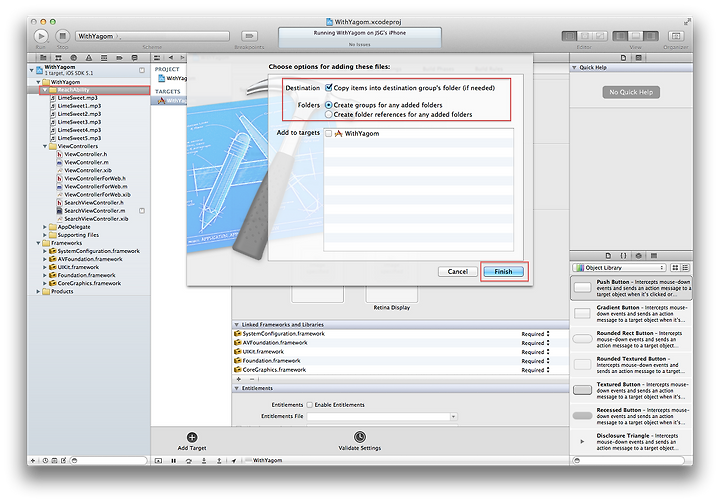The width and height of the screenshot is (720, 503).
Task: Add new file via navigator plus button
Action: [33, 460]
